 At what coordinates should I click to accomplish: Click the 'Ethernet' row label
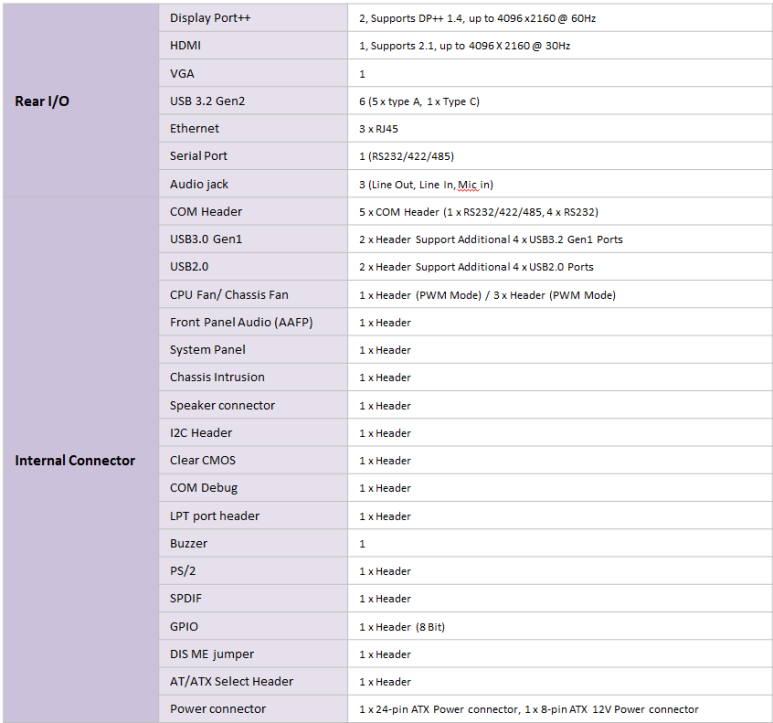[194, 129]
